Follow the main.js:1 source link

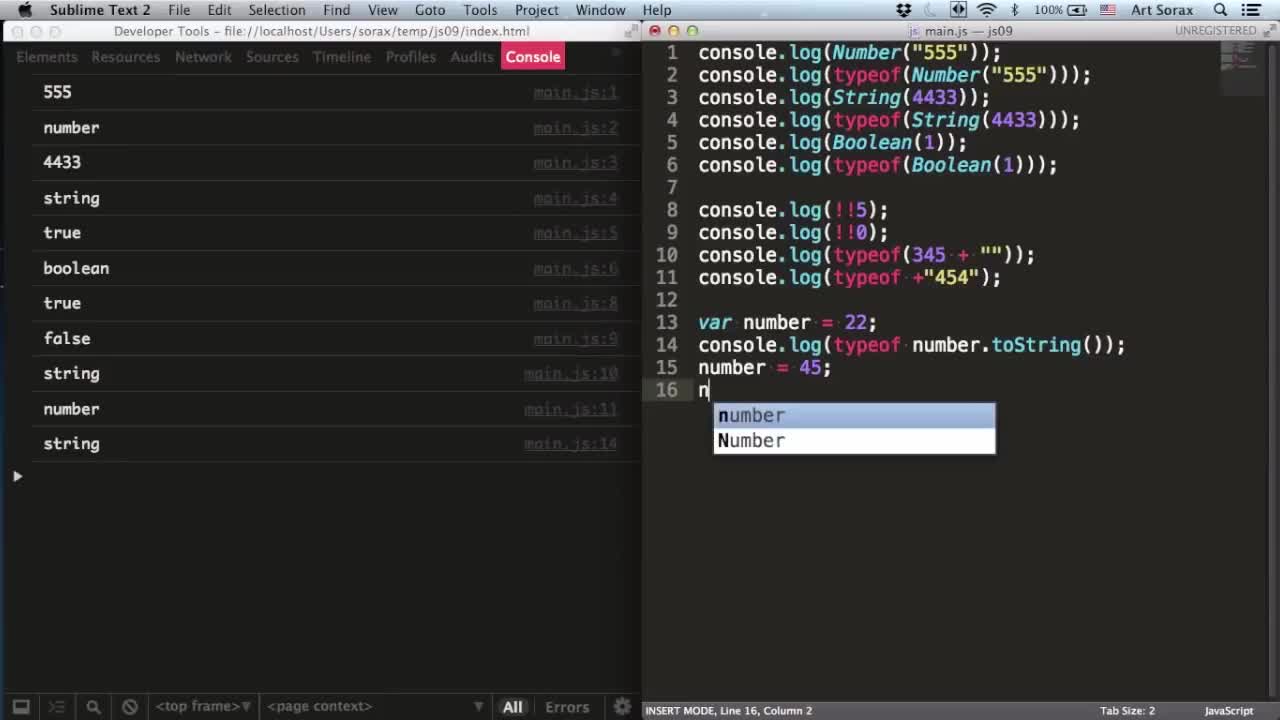[575, 93]
